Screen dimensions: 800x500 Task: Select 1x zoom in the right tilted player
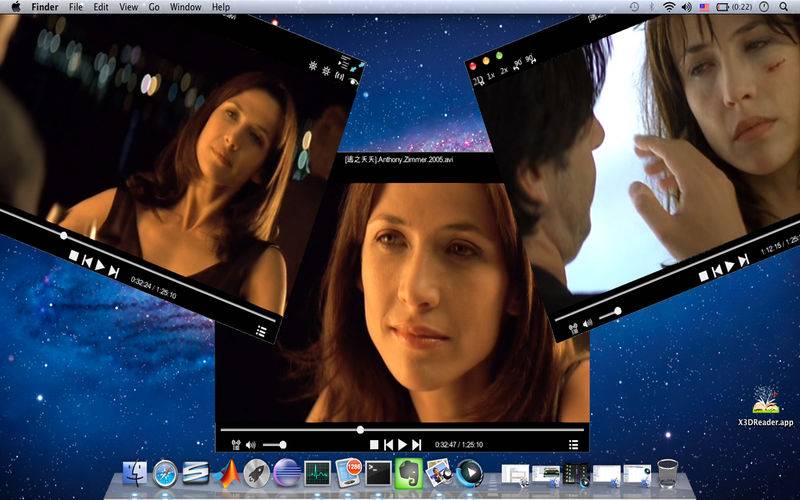coord(491,76)
